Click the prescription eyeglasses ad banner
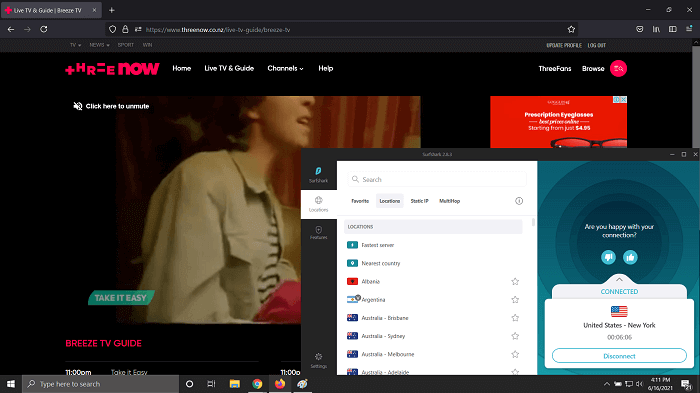Viewport: 700px width, 393px height. pyautogui.click(x=558, y=122)
